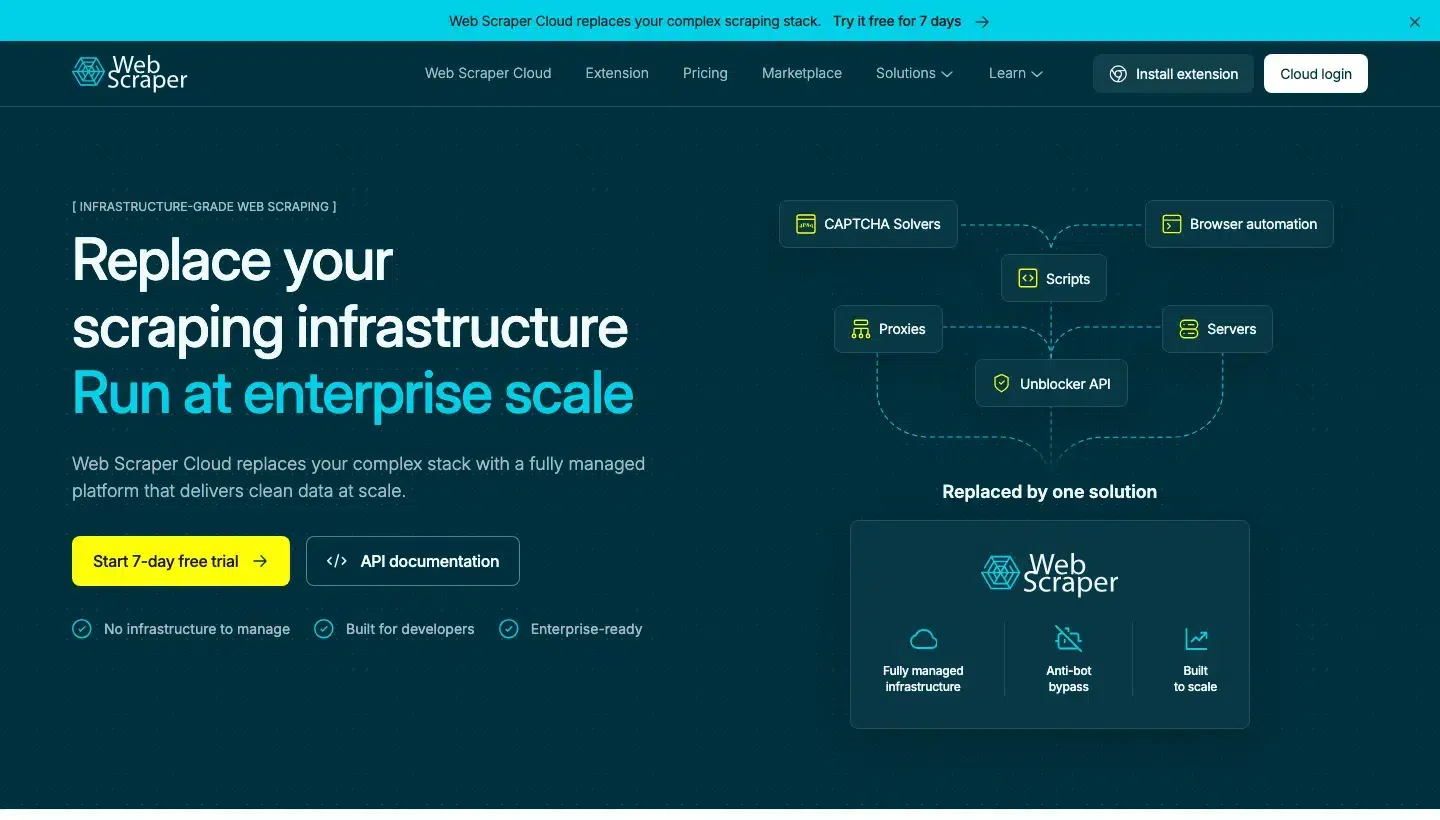Click the Fully managed infrastructure cloud icon

click(x=923, y=639)
